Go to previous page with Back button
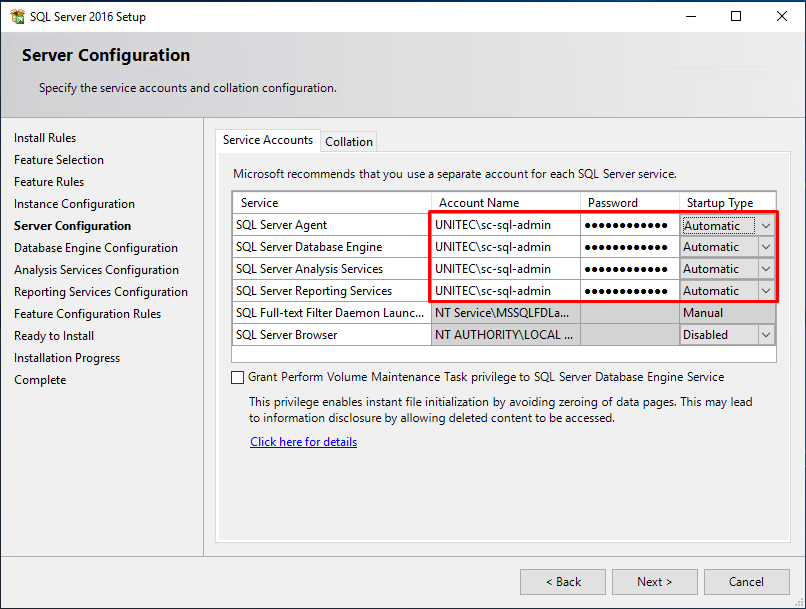 pos(563,582)
